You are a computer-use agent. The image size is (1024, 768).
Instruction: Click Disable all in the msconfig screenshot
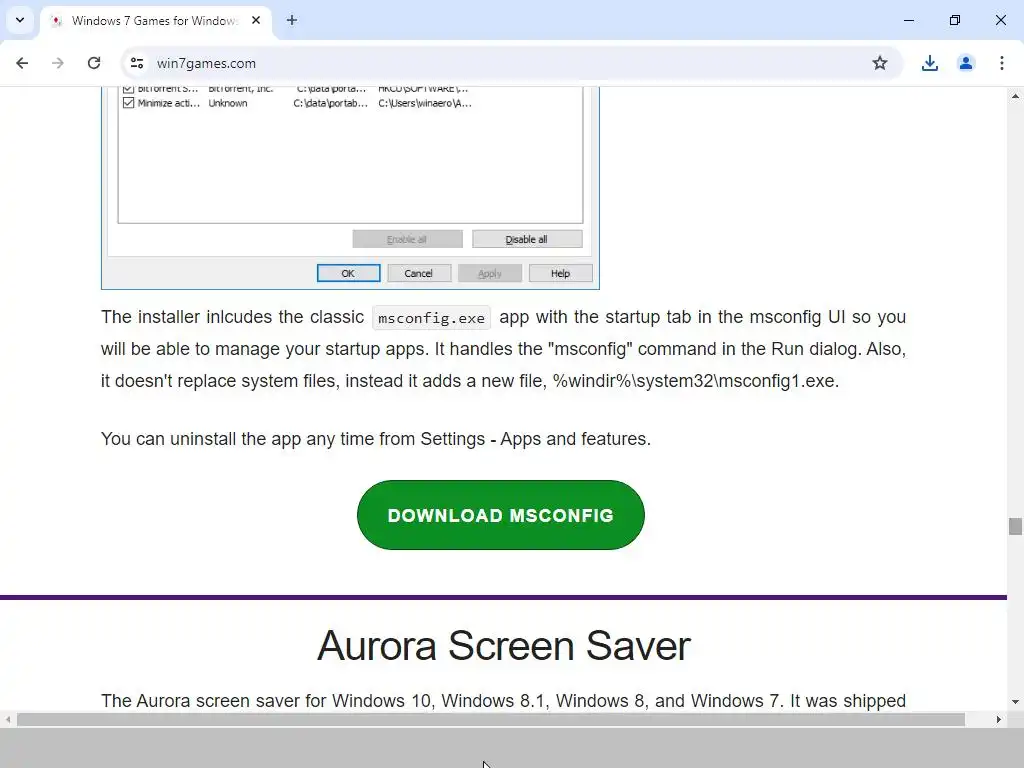coord(527,239)
